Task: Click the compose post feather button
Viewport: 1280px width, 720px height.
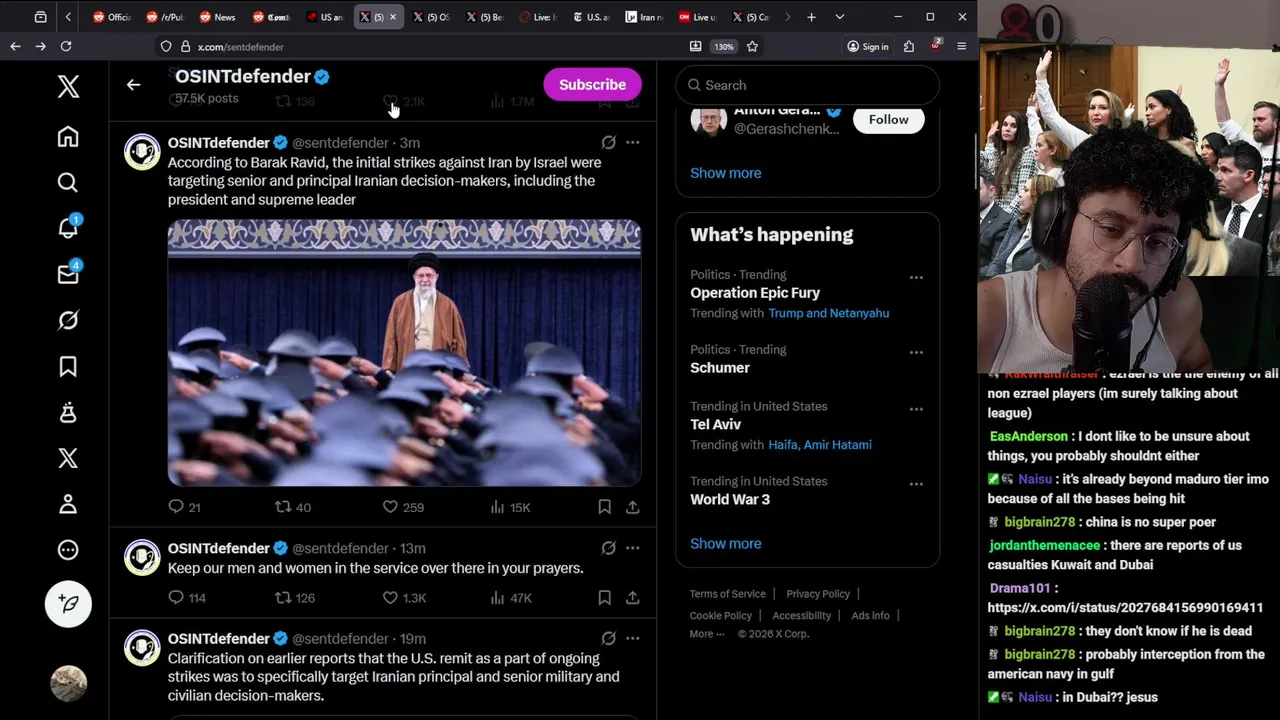Action: coord(68,603)
